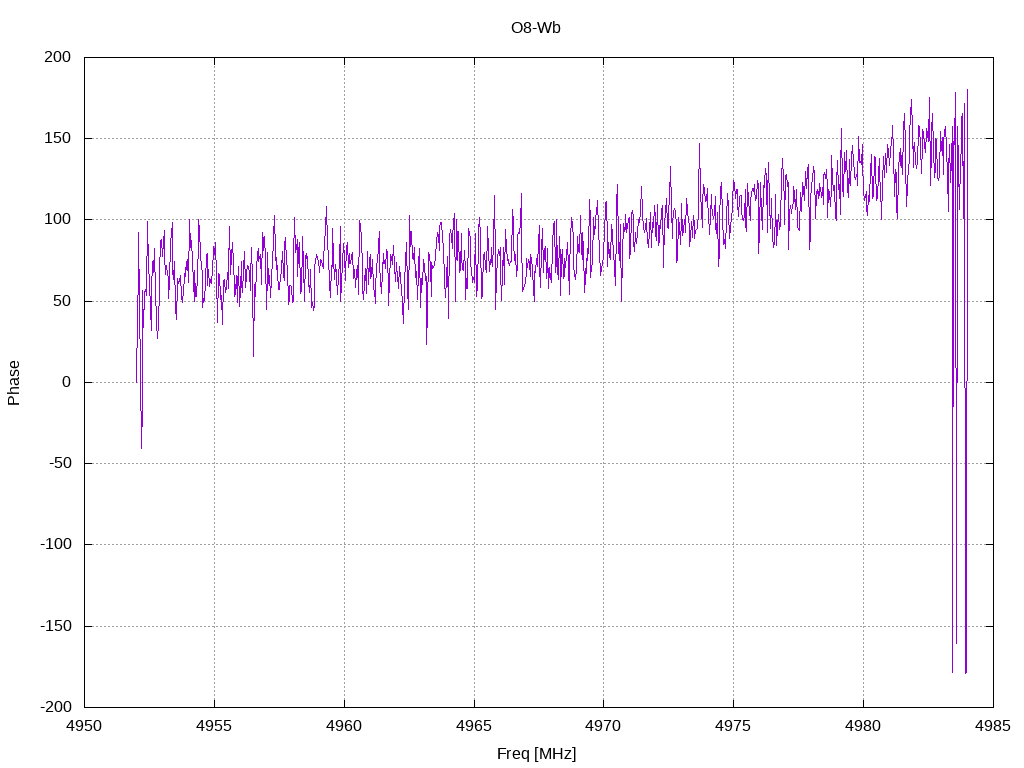
Task: Click the x-axis tick label 4960
Action: tap(344, 726)
